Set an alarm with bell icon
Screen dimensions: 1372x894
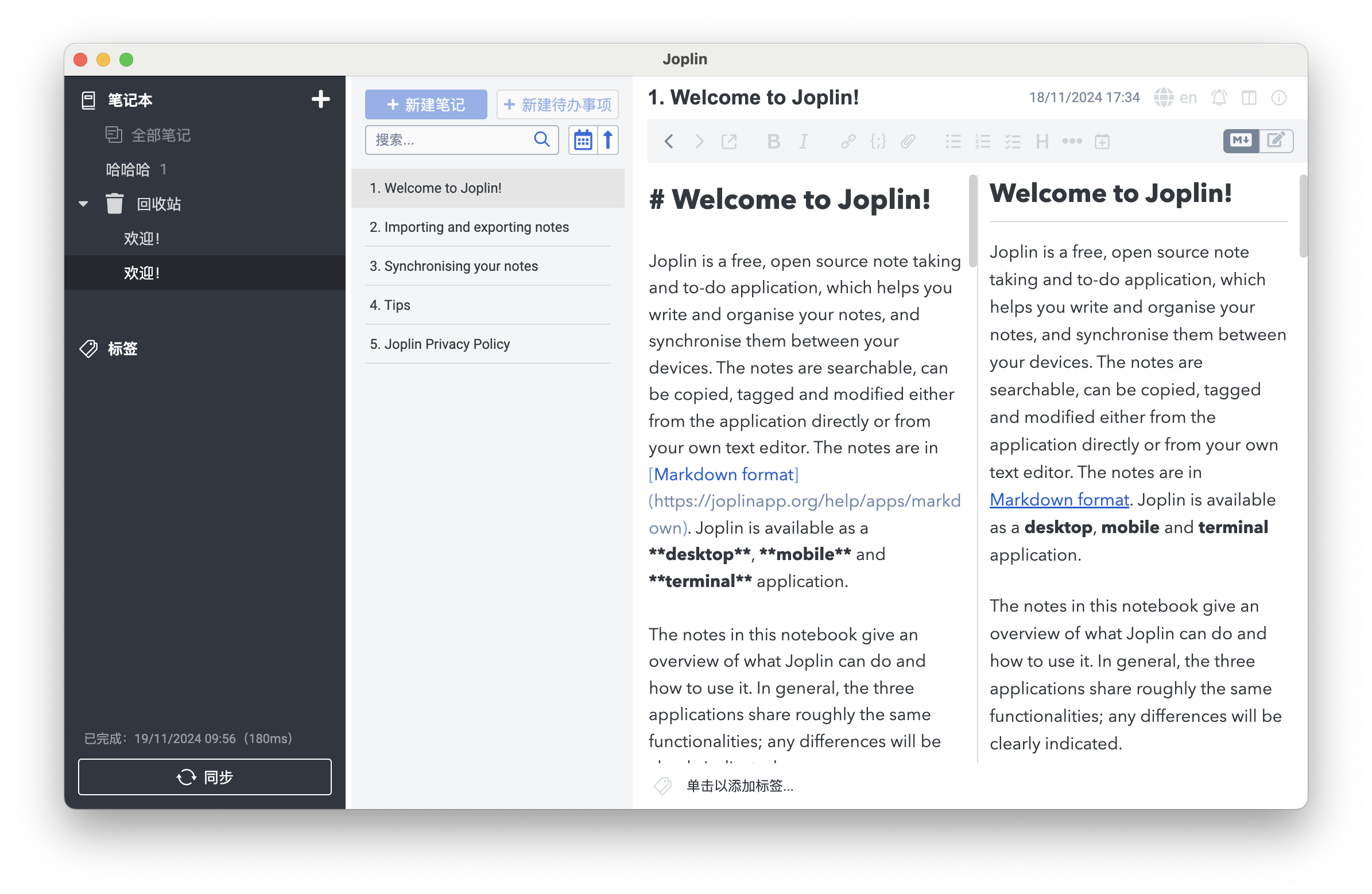(x=1219, y=98)
